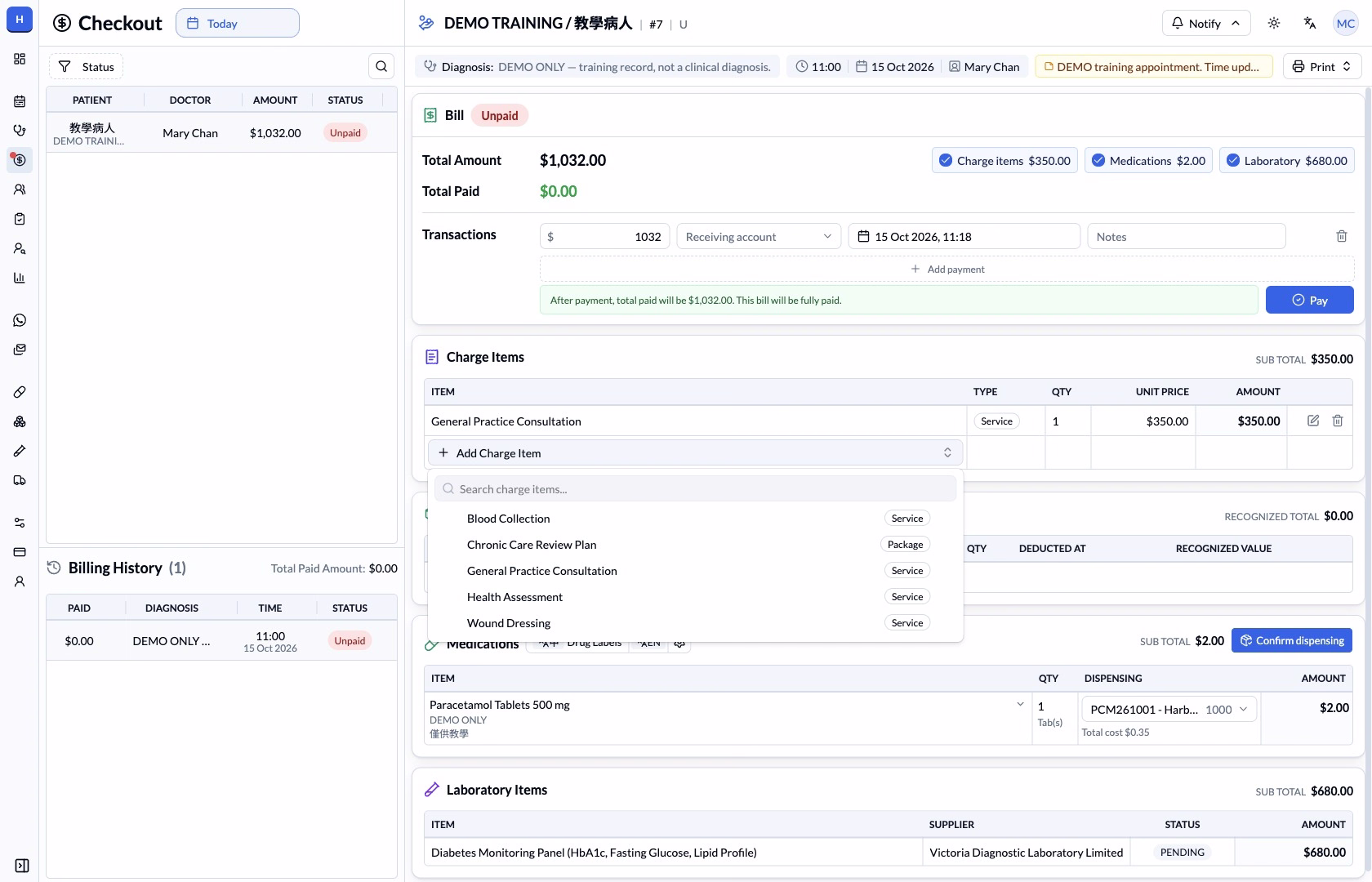Delete the General Practice Consultation charge item
Viewport: 1372px width, 882px height.
click(x=1338, y=421)
